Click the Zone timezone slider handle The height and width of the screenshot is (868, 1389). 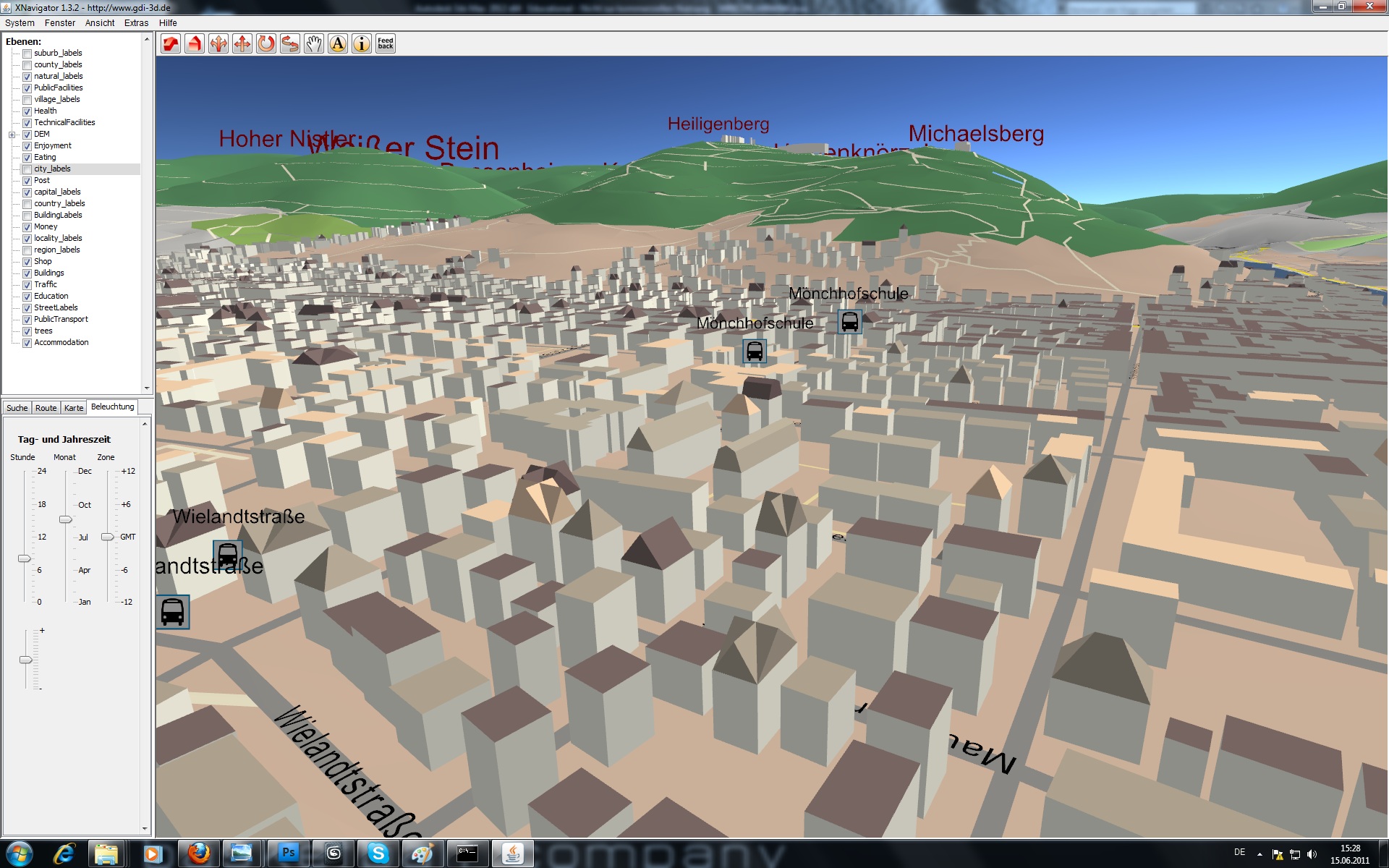point(108,537)
